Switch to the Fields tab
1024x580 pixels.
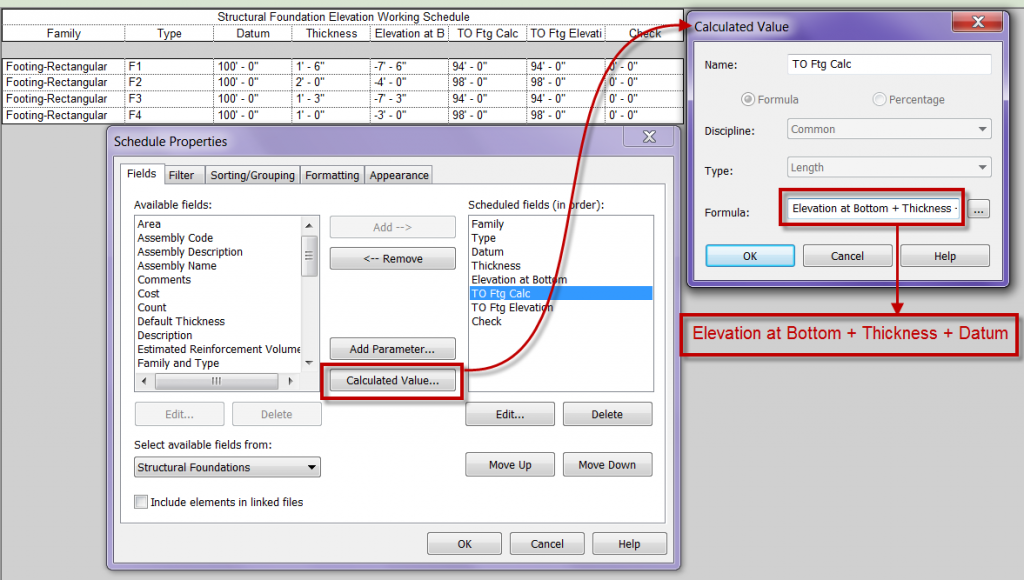141,174
